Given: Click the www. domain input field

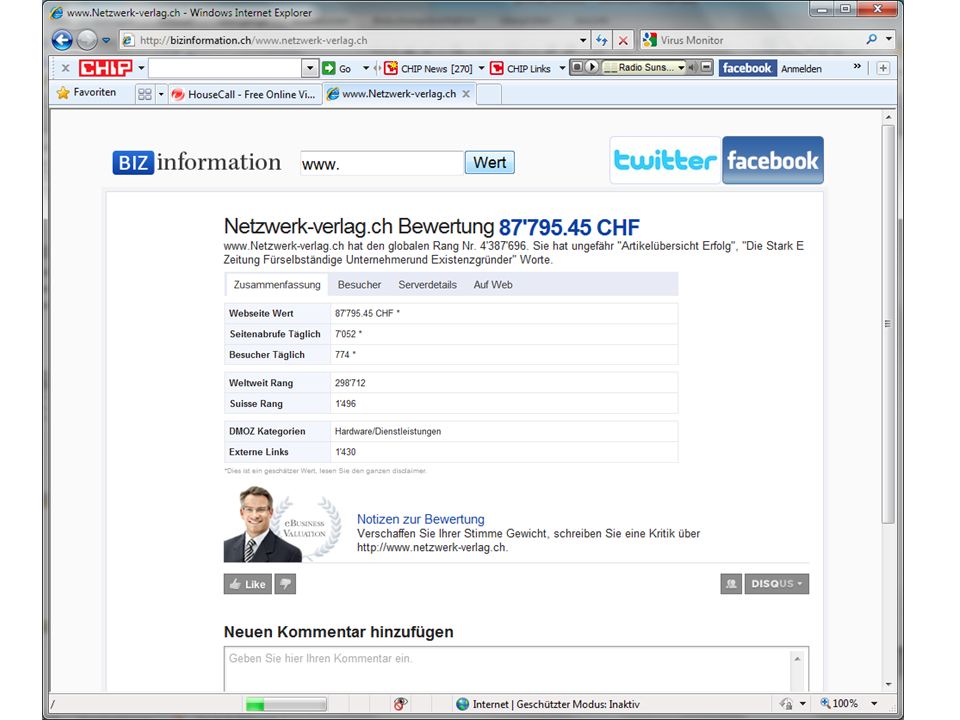Looking at the screenshot, I should pyautogui.click(x=381, y=163).
